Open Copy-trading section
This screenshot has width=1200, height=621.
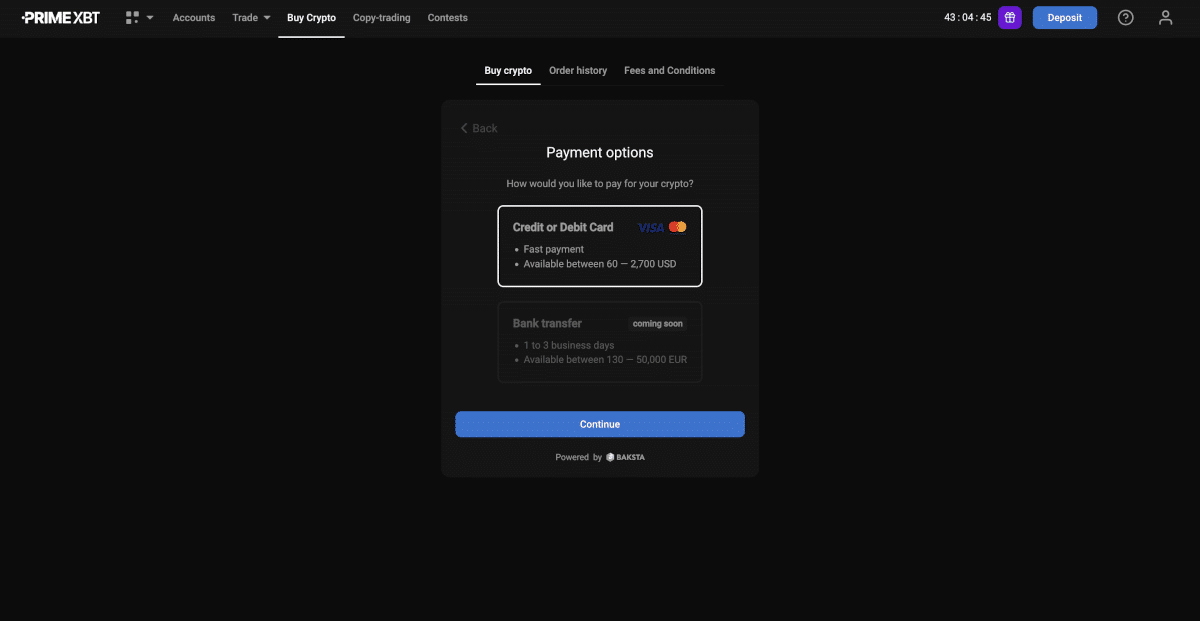[x=382, y=18]
